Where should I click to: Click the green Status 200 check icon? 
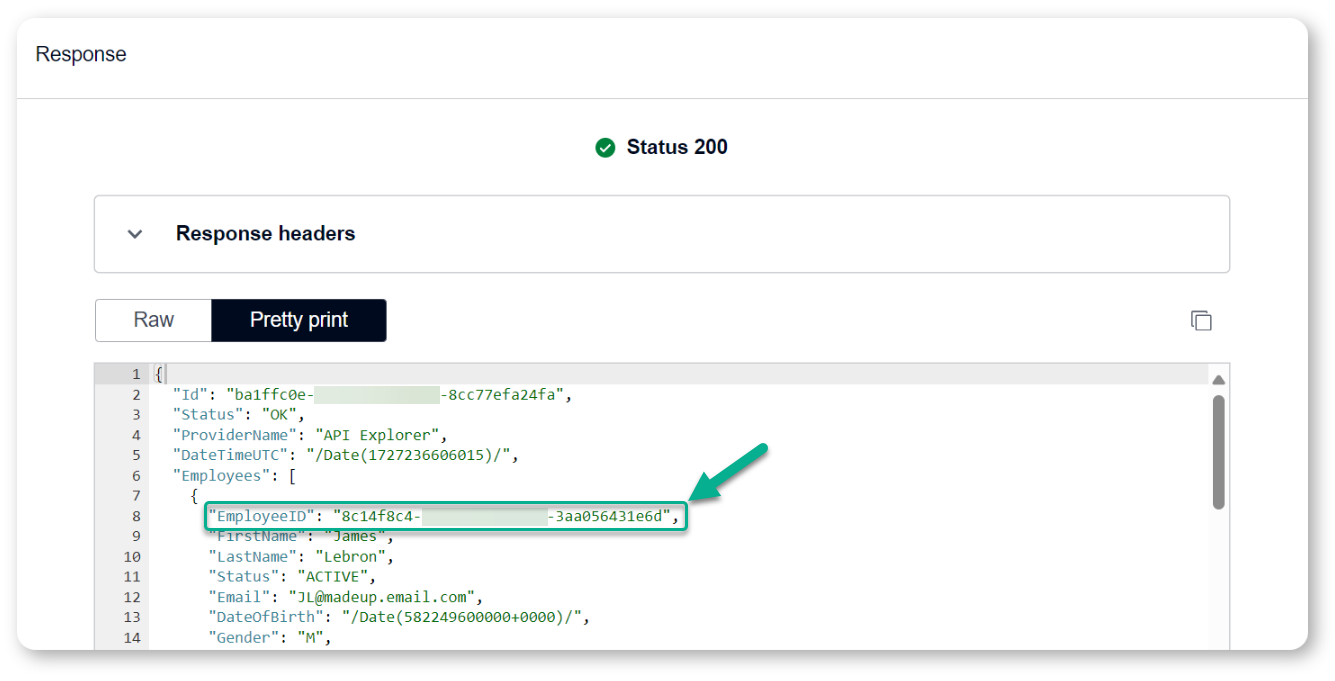pyautogui.click(x=605, y=148)
